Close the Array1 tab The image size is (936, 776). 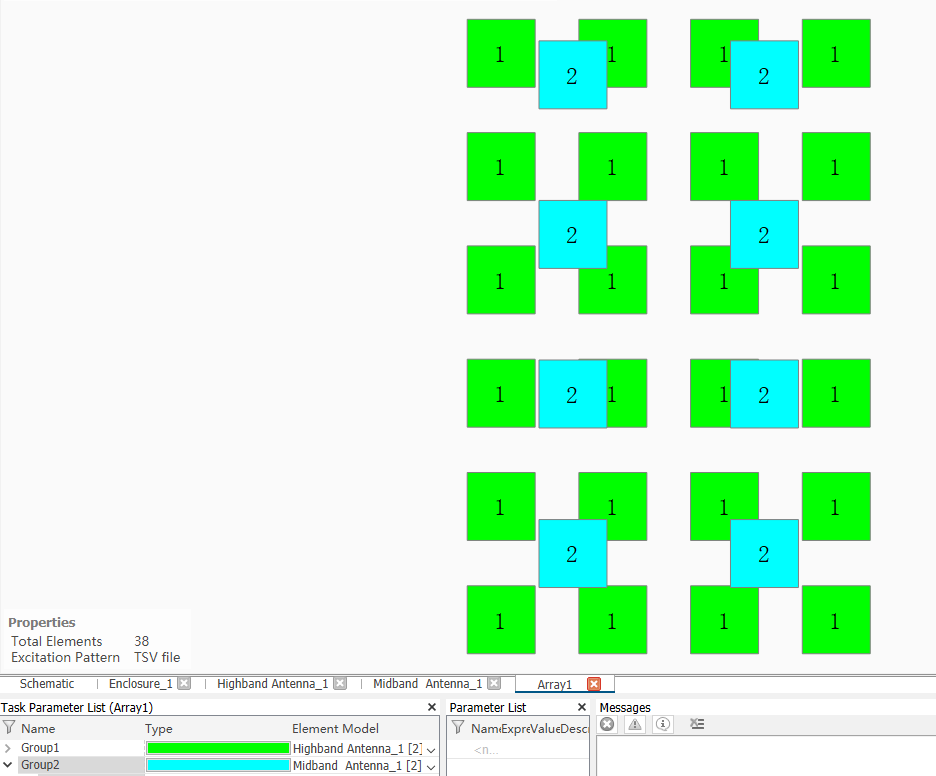[x=594, y=684]
